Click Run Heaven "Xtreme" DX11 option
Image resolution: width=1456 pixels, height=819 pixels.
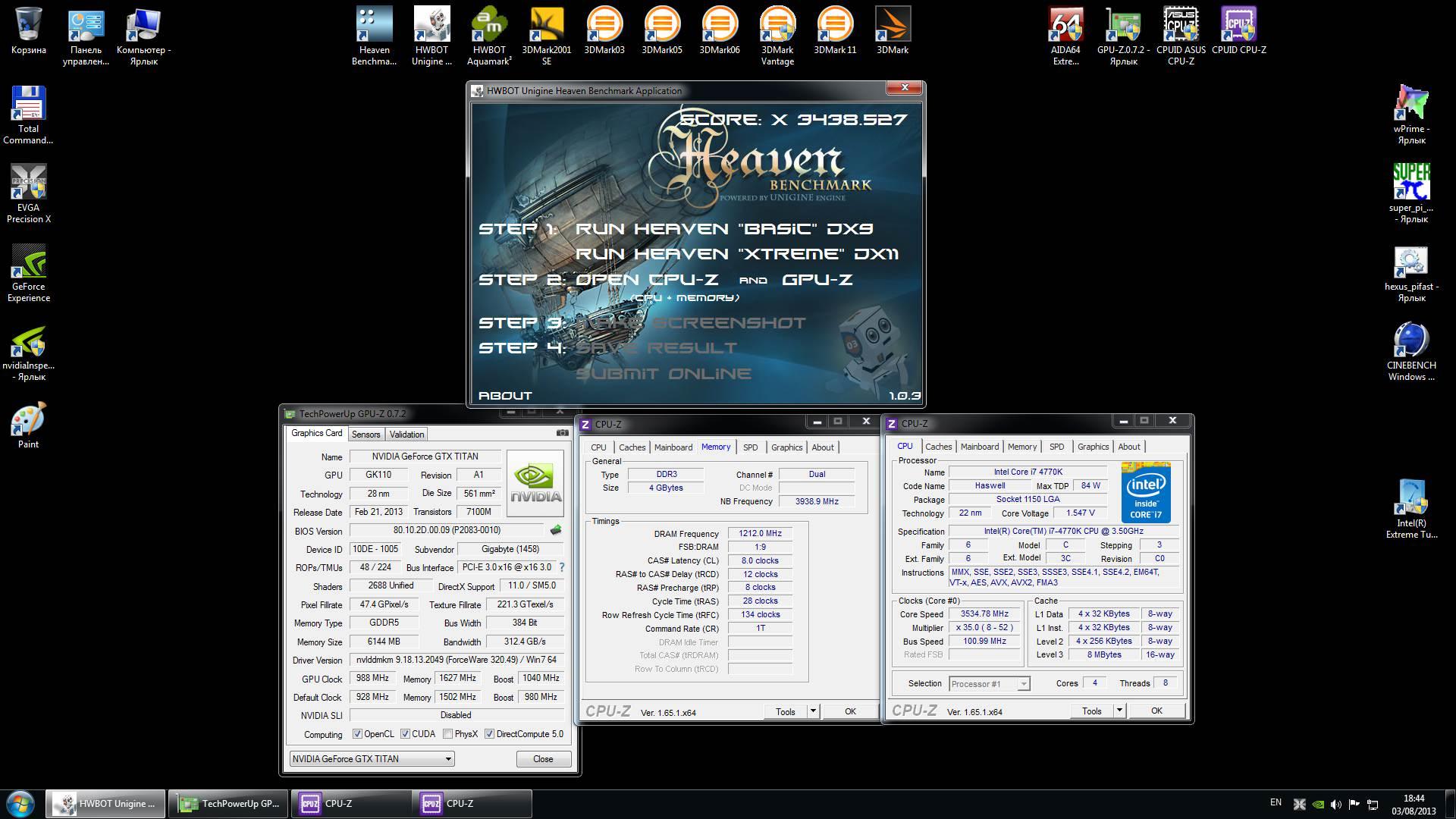736,254
